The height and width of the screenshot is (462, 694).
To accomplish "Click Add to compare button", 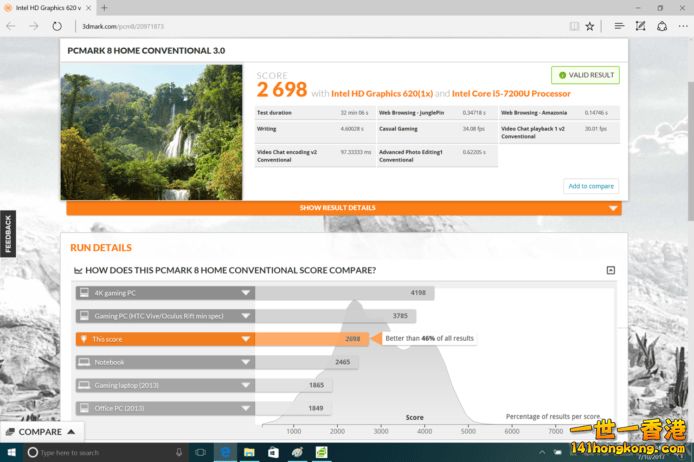I will coord(591,186).
